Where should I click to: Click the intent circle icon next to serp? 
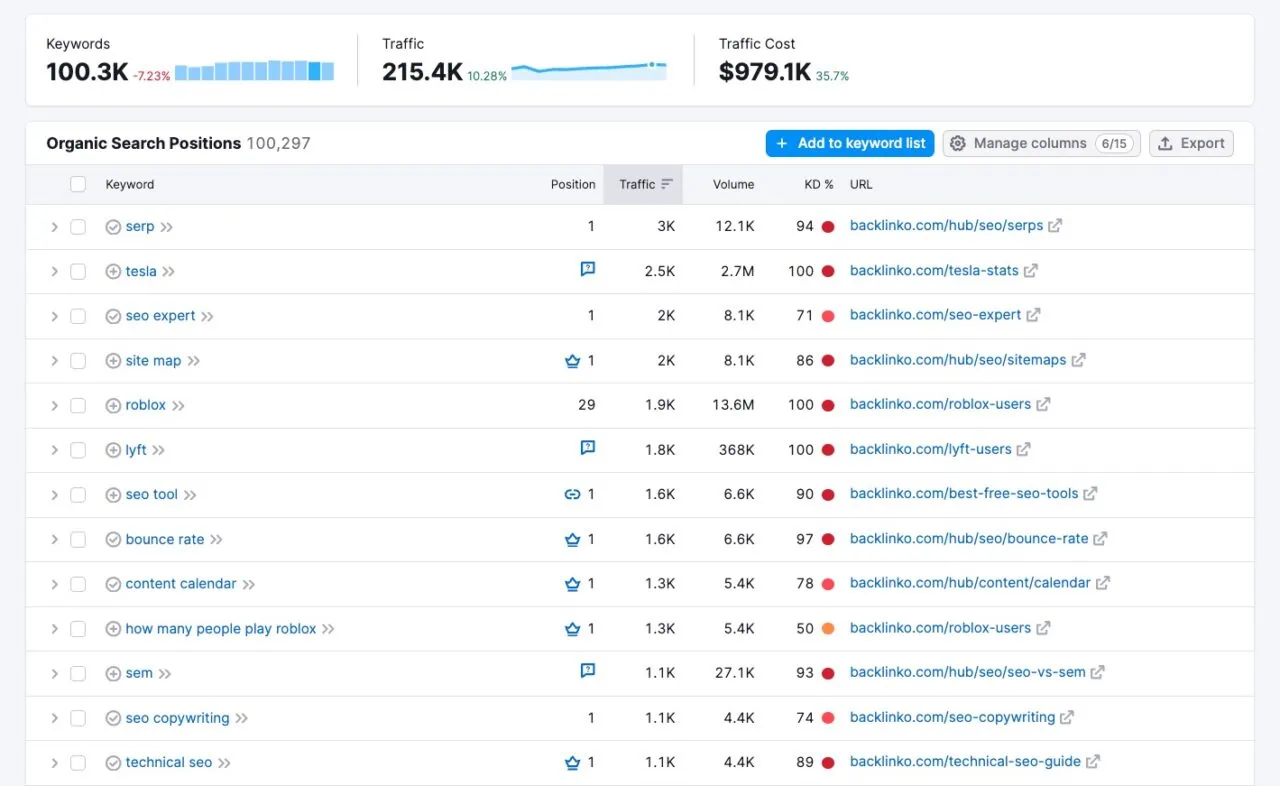(x=113, y=226)
